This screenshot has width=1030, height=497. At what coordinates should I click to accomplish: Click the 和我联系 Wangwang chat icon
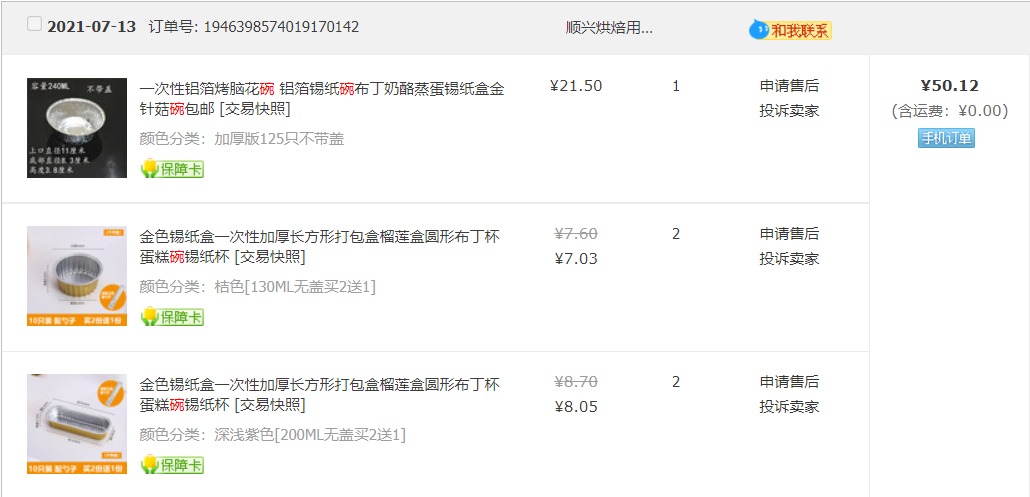790,30
